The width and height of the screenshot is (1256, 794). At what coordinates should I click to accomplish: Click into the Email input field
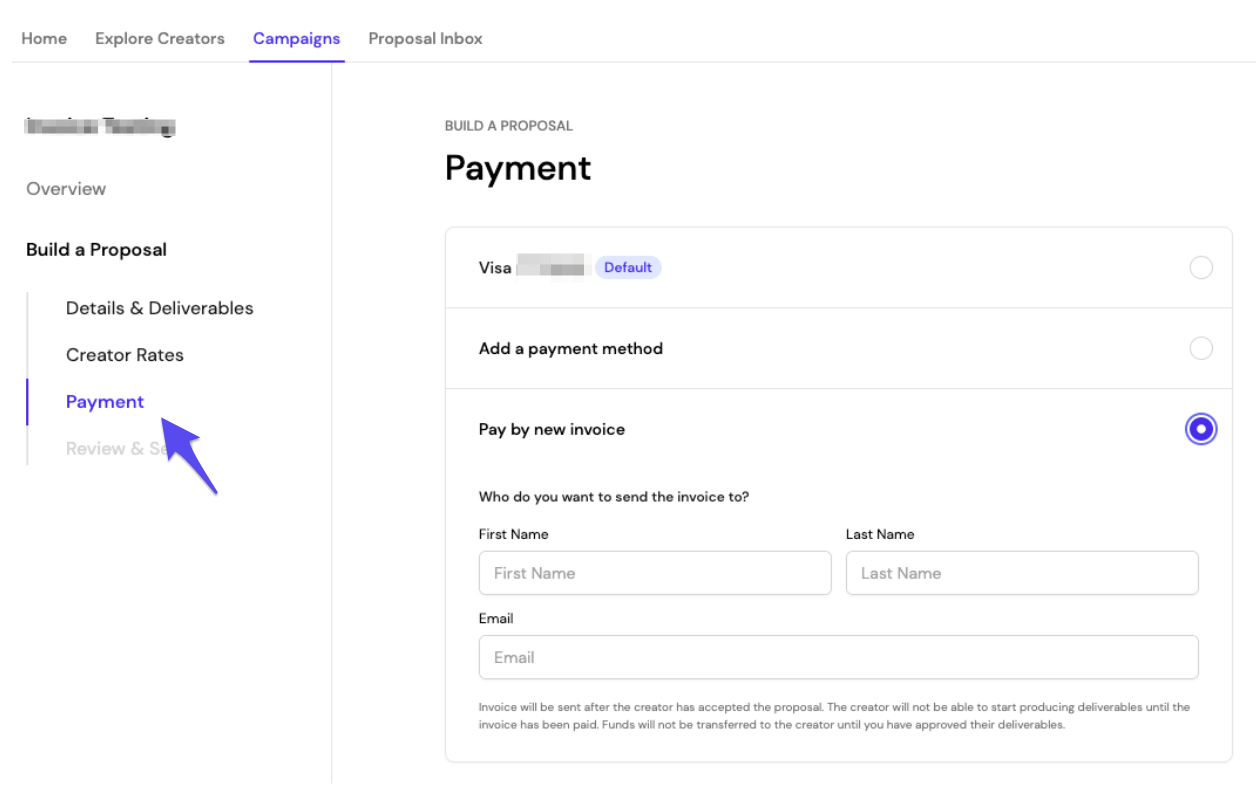click(x=838, y=657)
